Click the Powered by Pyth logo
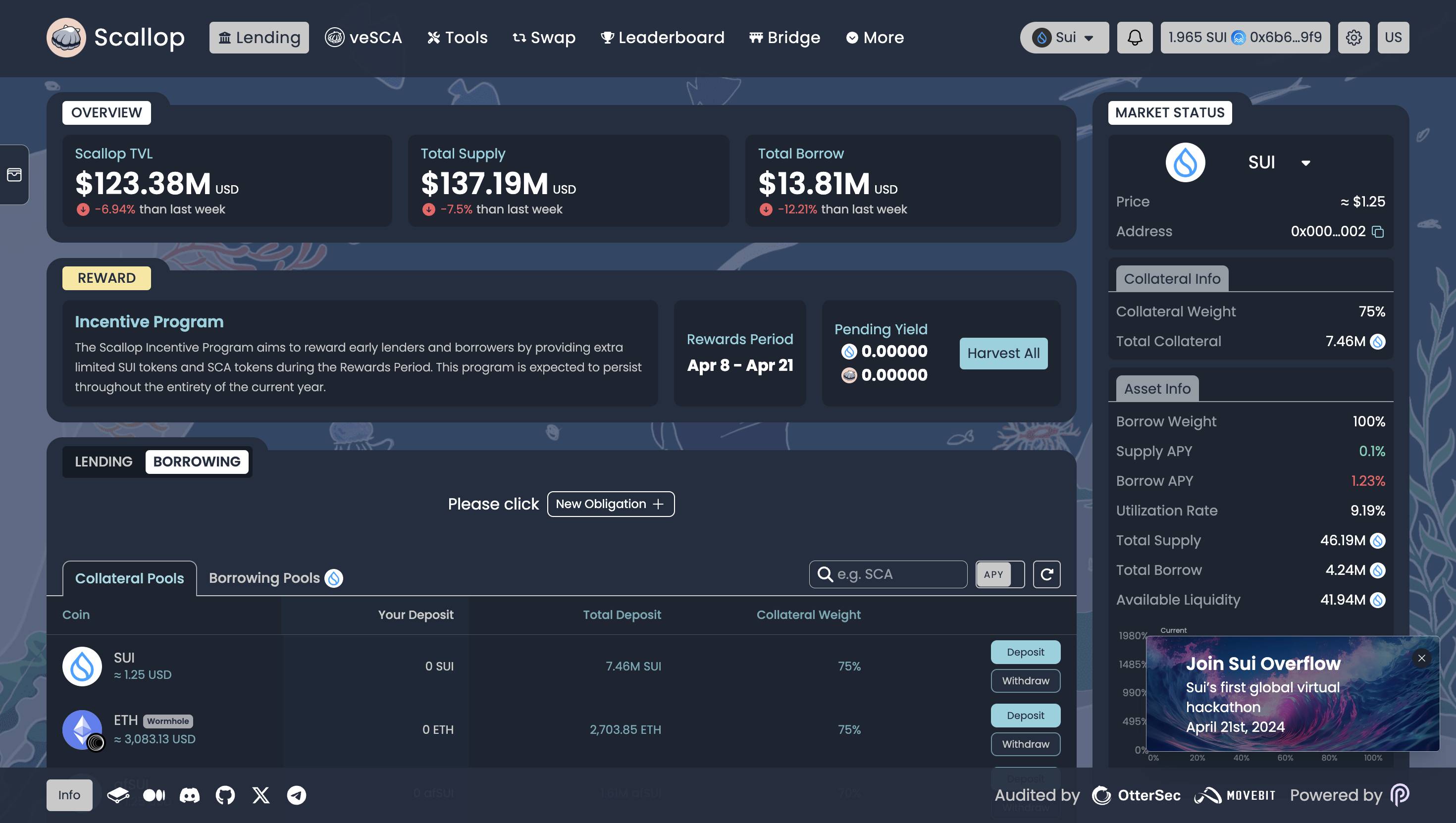 pos(1400,795)
